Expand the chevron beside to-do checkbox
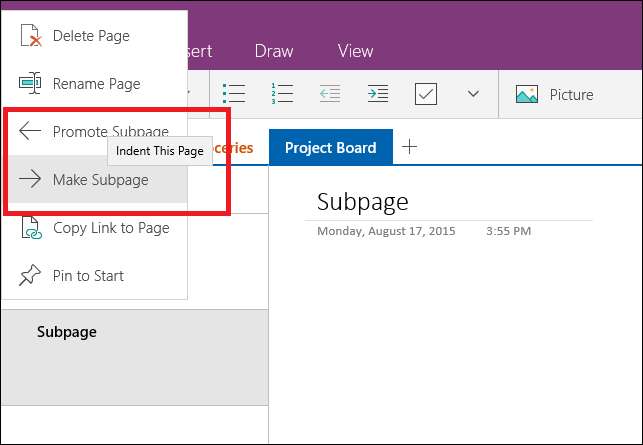643x445 pixels. [x=474, y=94]
